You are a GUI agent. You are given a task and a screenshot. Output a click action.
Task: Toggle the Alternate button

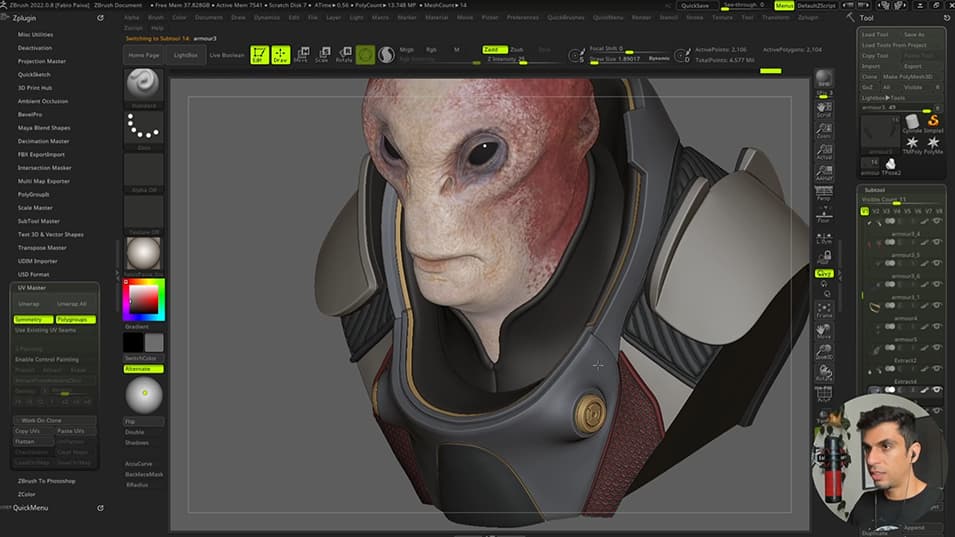point(143,369)
